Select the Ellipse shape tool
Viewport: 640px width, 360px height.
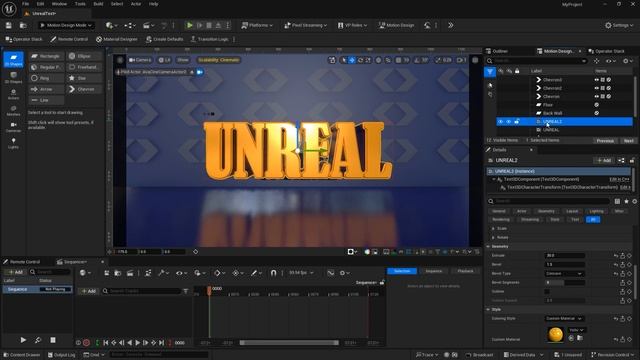[84, 56]
